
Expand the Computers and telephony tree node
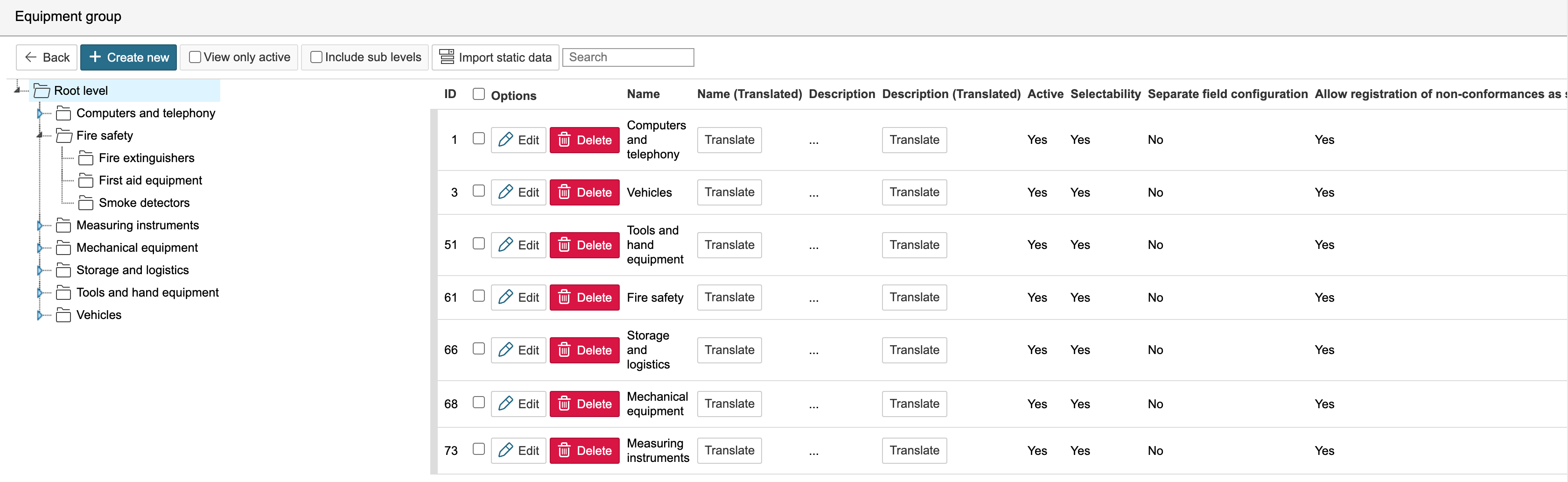tap(40, 113)
